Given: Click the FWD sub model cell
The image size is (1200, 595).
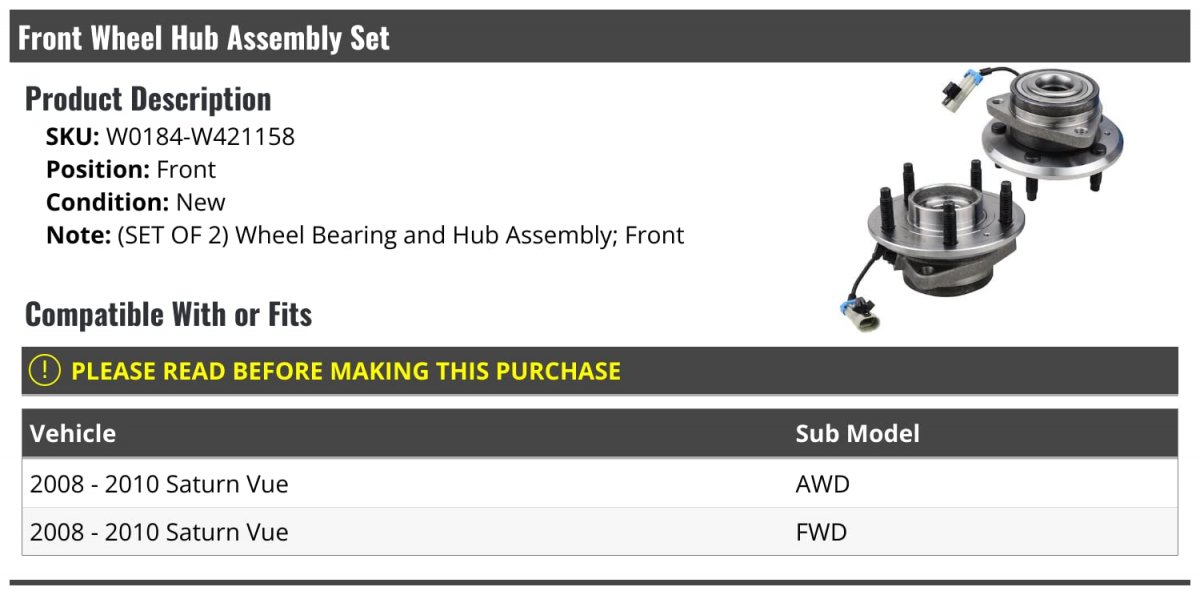Looking at the screenshot, I should (821, 532).
